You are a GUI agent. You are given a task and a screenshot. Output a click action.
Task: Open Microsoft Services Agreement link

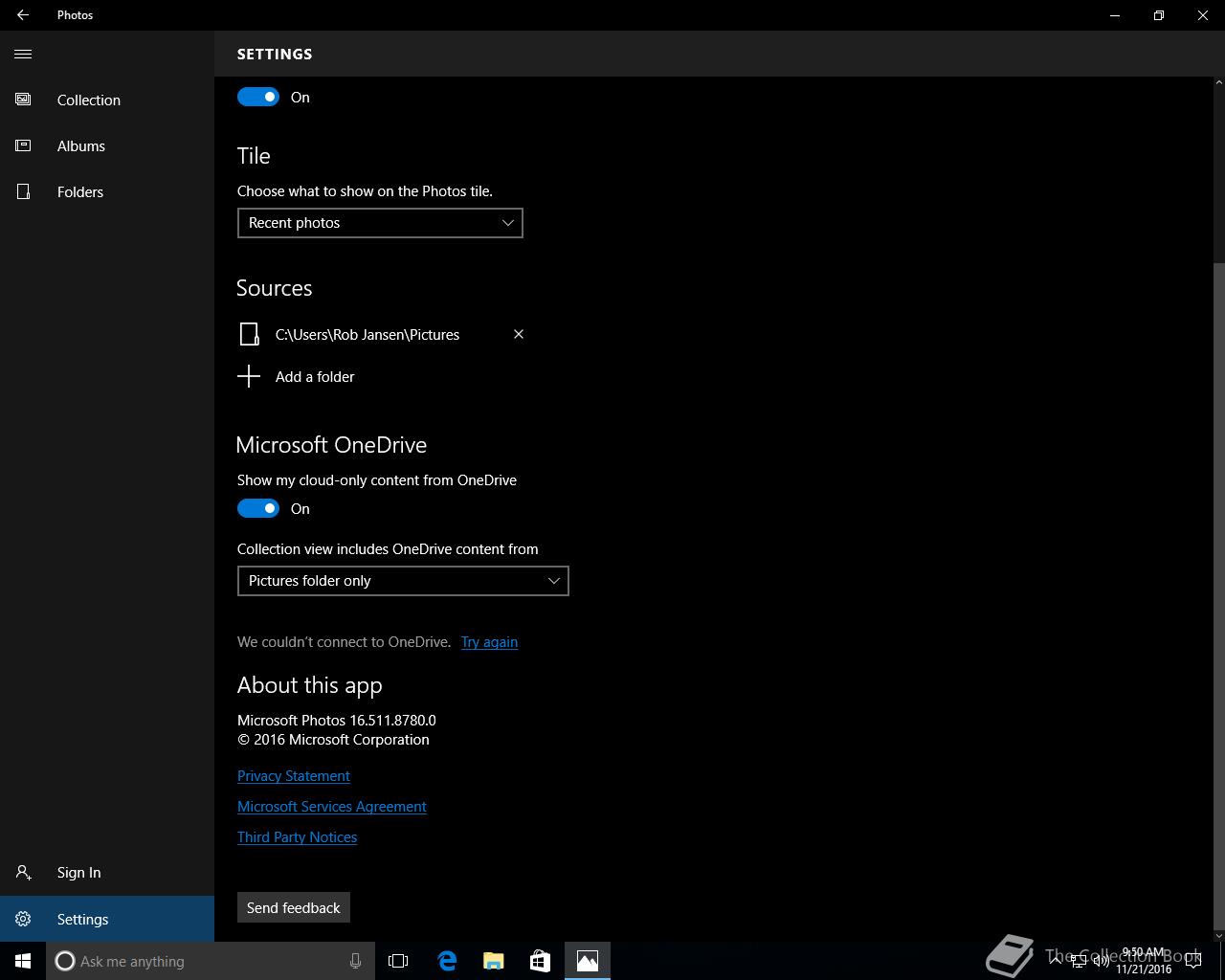(x=332, y=807)
